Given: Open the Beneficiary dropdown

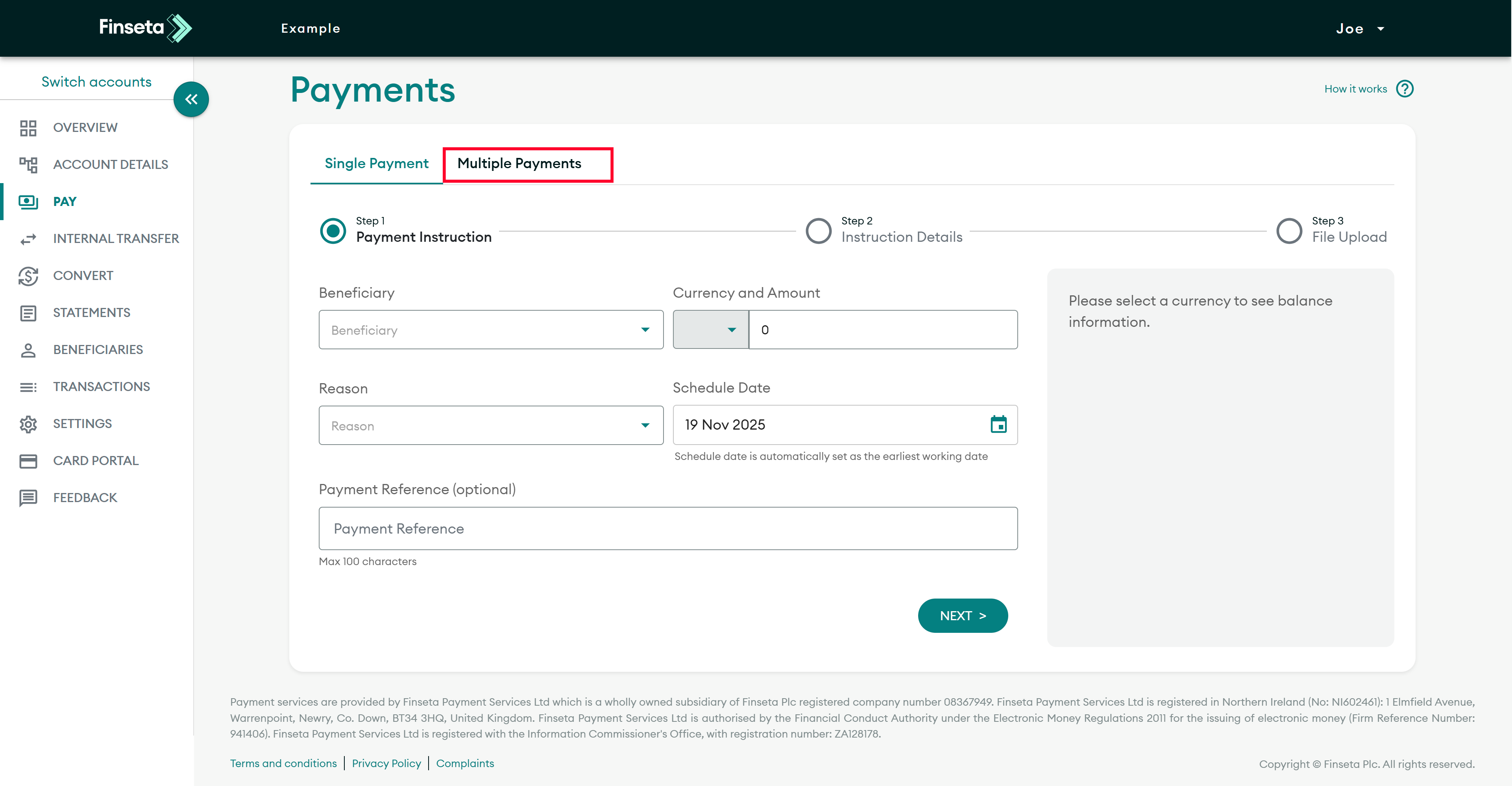Looking at the screenshot, I should click(491, 330).
